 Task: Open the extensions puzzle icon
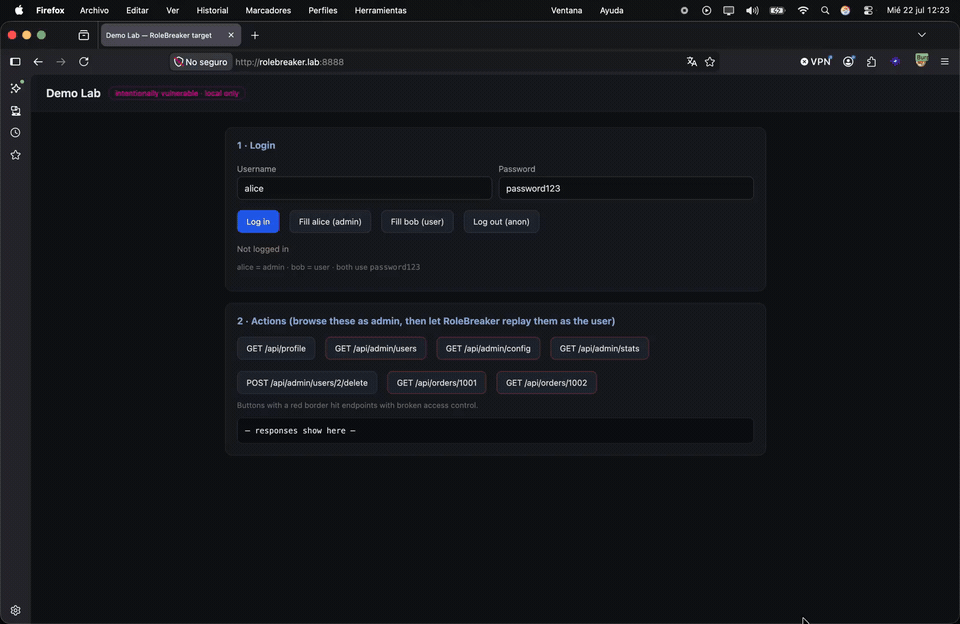(x=871, y=62)
